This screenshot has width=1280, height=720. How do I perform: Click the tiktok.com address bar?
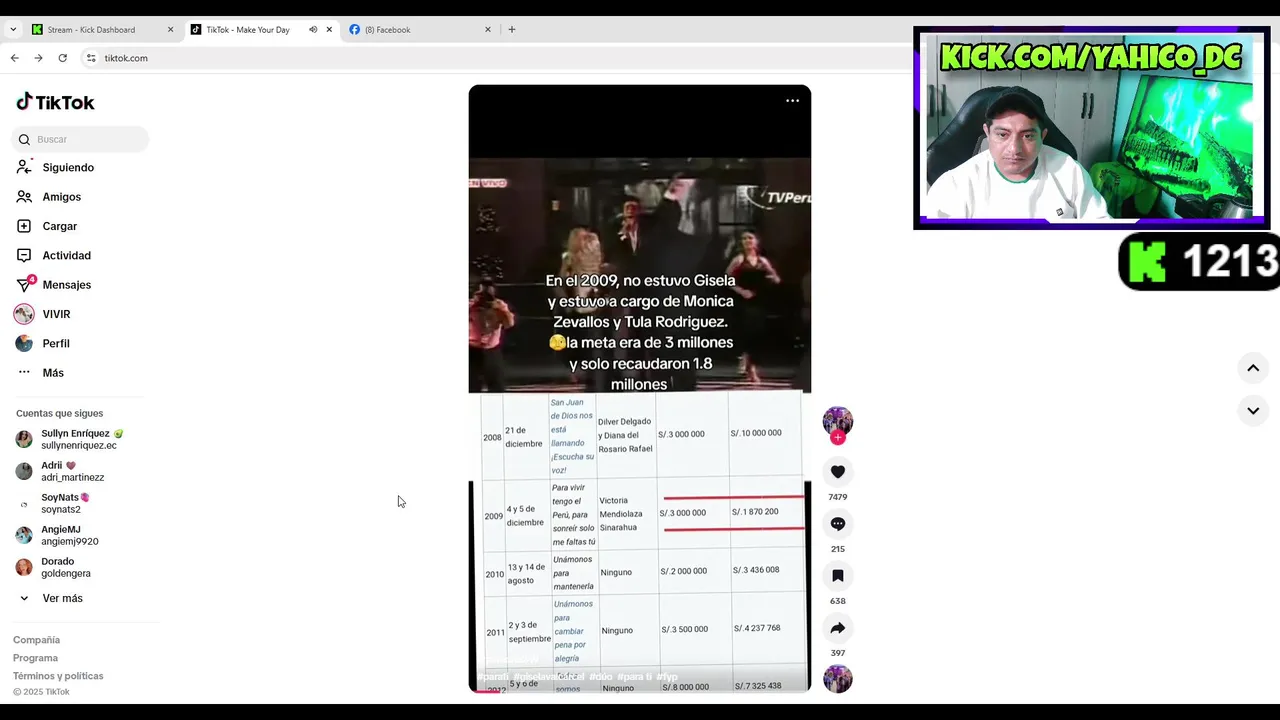pyautogui.click(x=126, y=58)
